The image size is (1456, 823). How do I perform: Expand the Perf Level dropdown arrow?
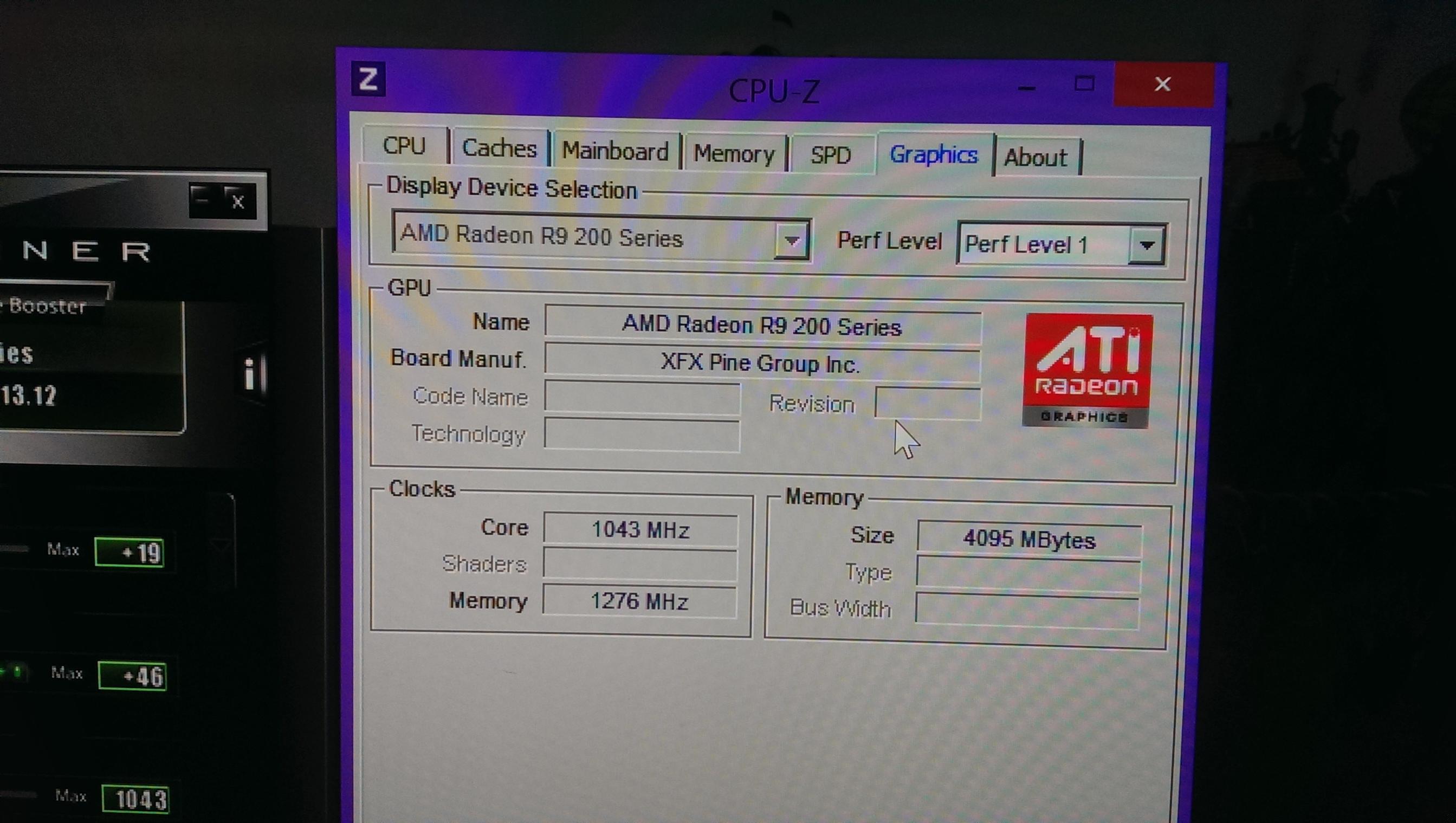point(1146,245)
